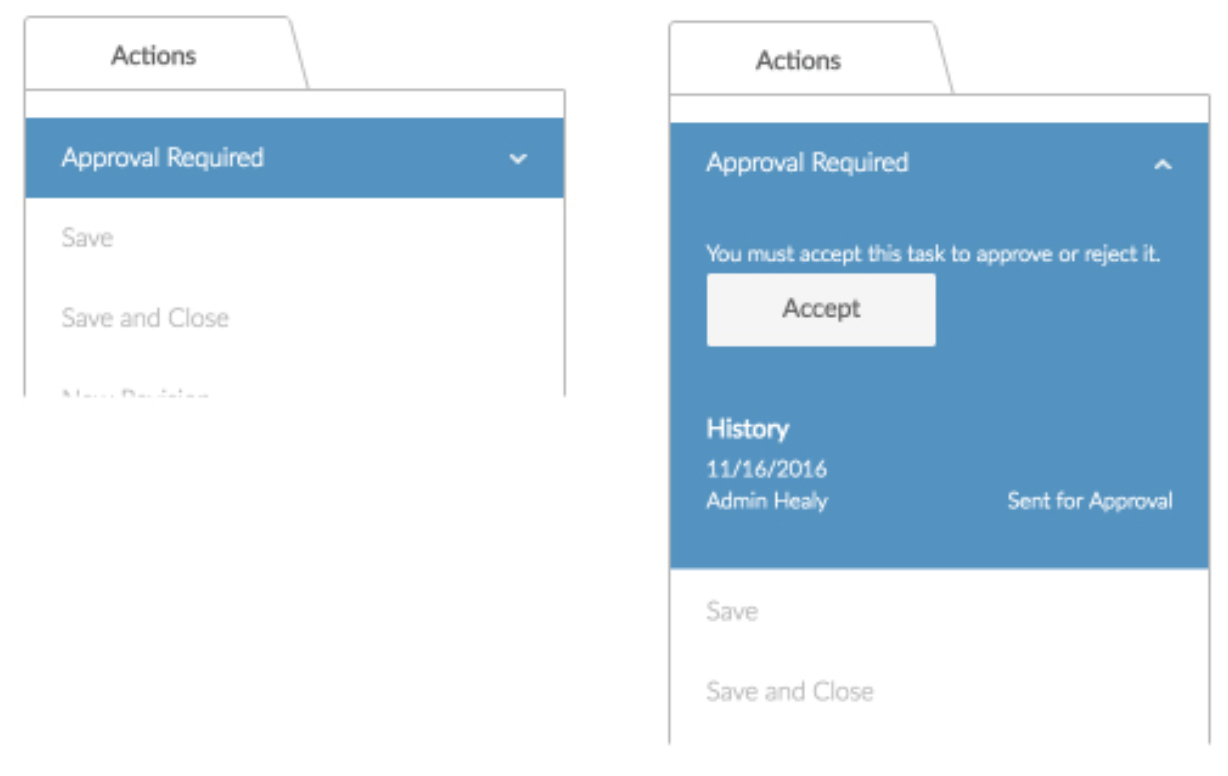Expand the collapsed Approval Required chevron
The height and width of the screenshot is (776, 1228).
(x=518, y=158)
